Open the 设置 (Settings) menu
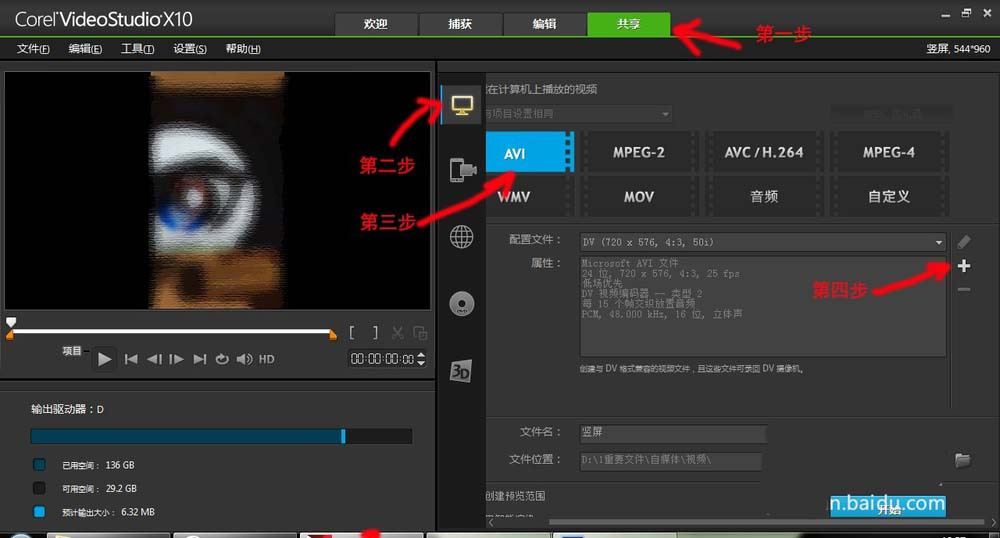Screen dimensions: 1000x538 pyautogui.click(x=190, y=48)
